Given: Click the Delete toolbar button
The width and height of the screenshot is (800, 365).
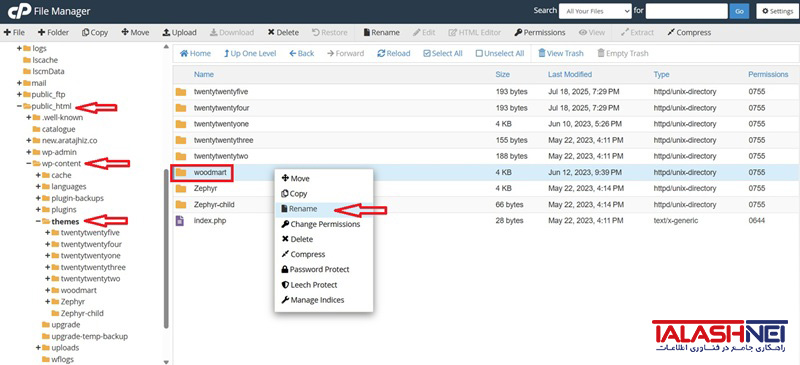Looking at the screenshot, I should click(x=283, y=33).
